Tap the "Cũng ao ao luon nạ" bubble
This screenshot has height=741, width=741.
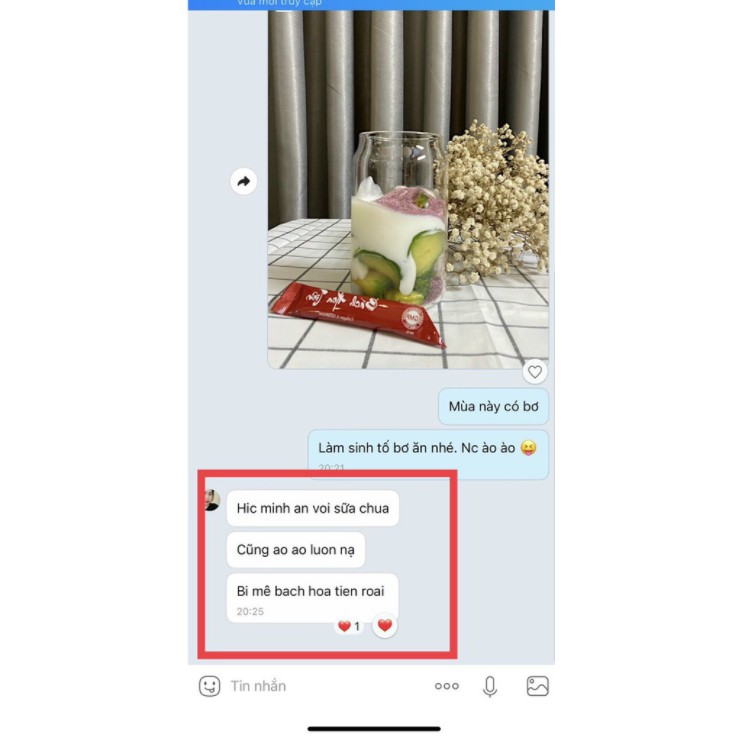tap(296, 550)
